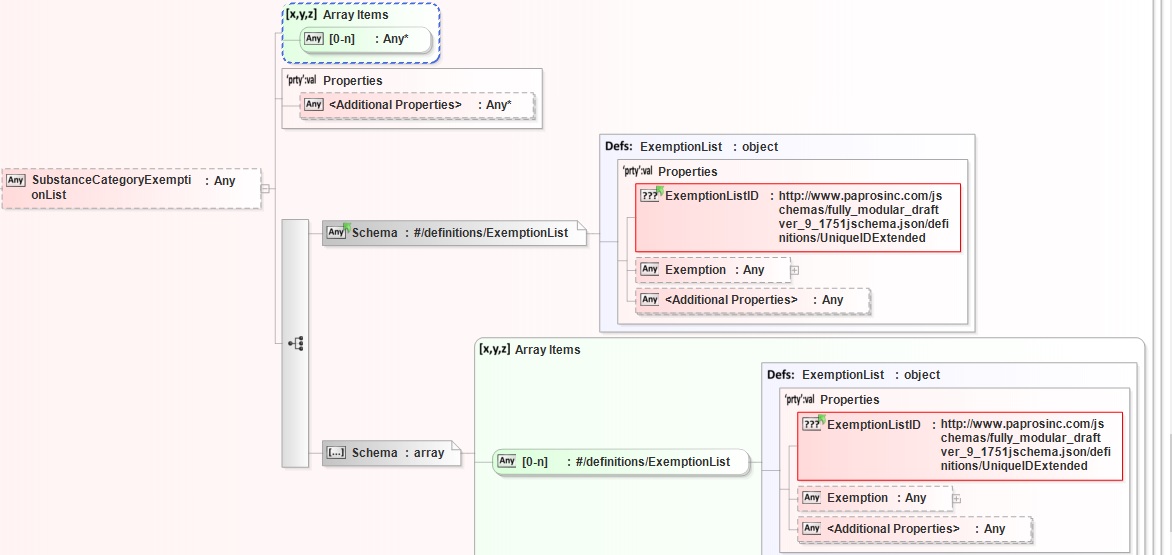The width and height of the screenshot is (1172, 555).
Task: Click the [x,y,z] icon of the dashed Array Items box
Action: [301, 15]
